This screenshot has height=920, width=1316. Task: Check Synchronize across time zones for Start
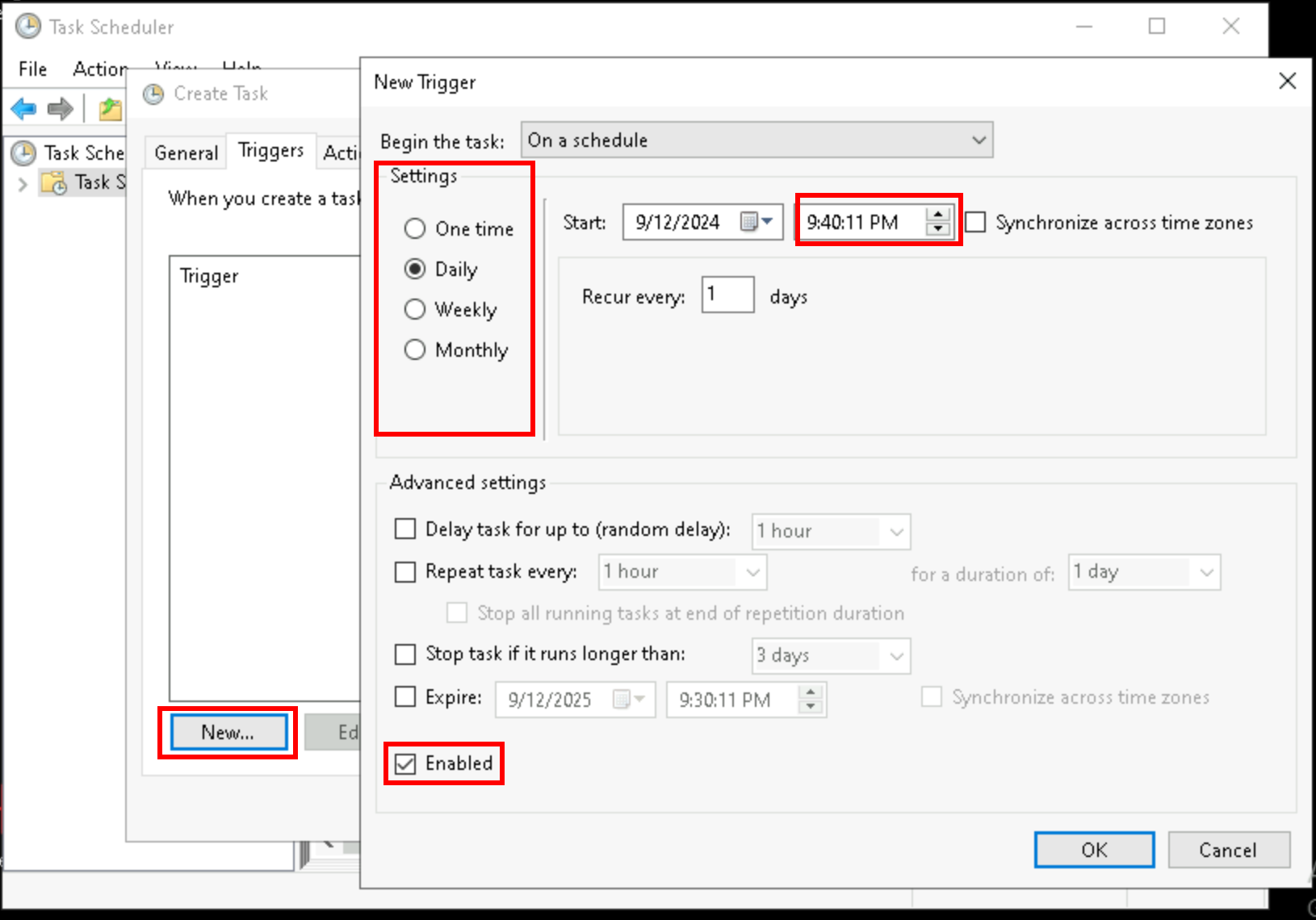pos(975,222)
